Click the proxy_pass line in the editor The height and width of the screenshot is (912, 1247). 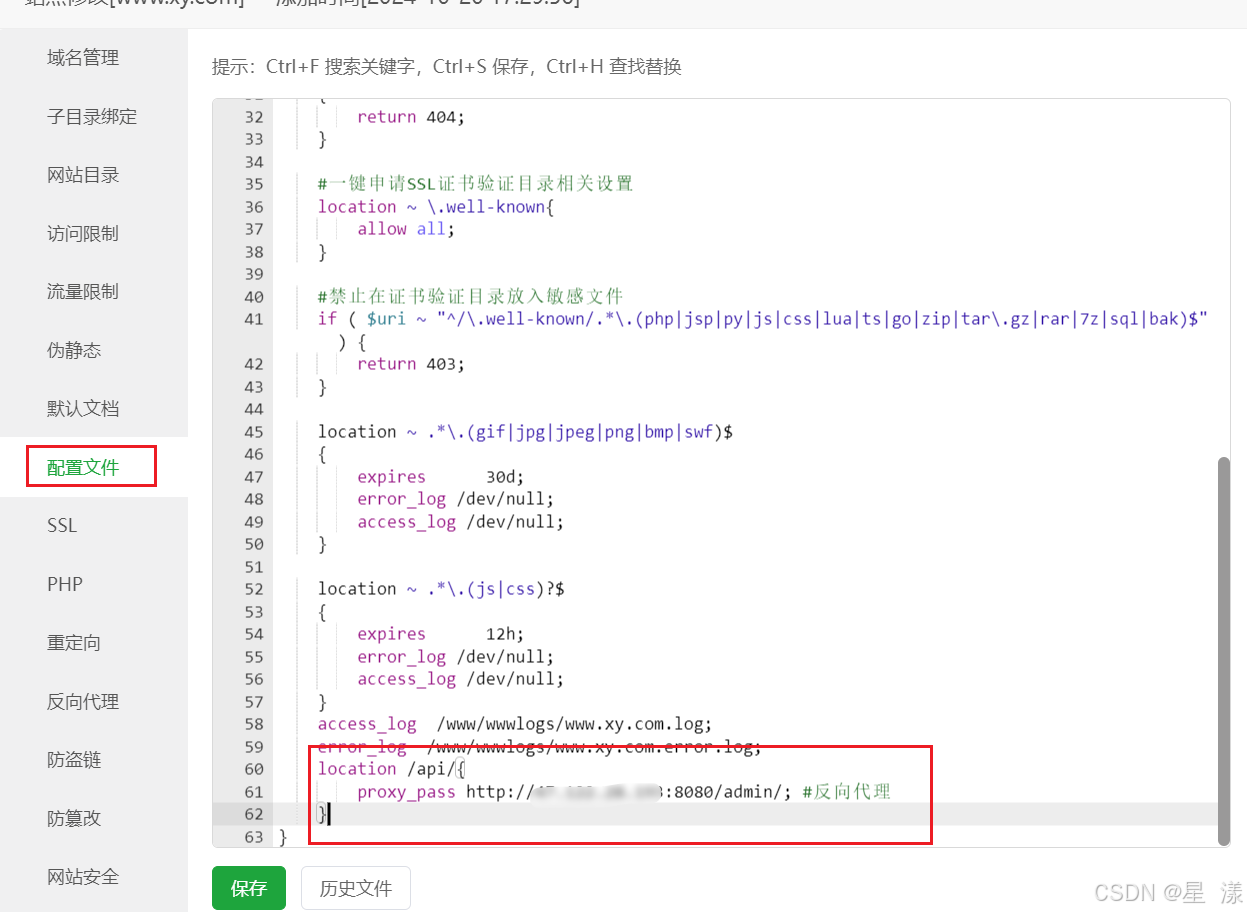click(x=624, y=792)
